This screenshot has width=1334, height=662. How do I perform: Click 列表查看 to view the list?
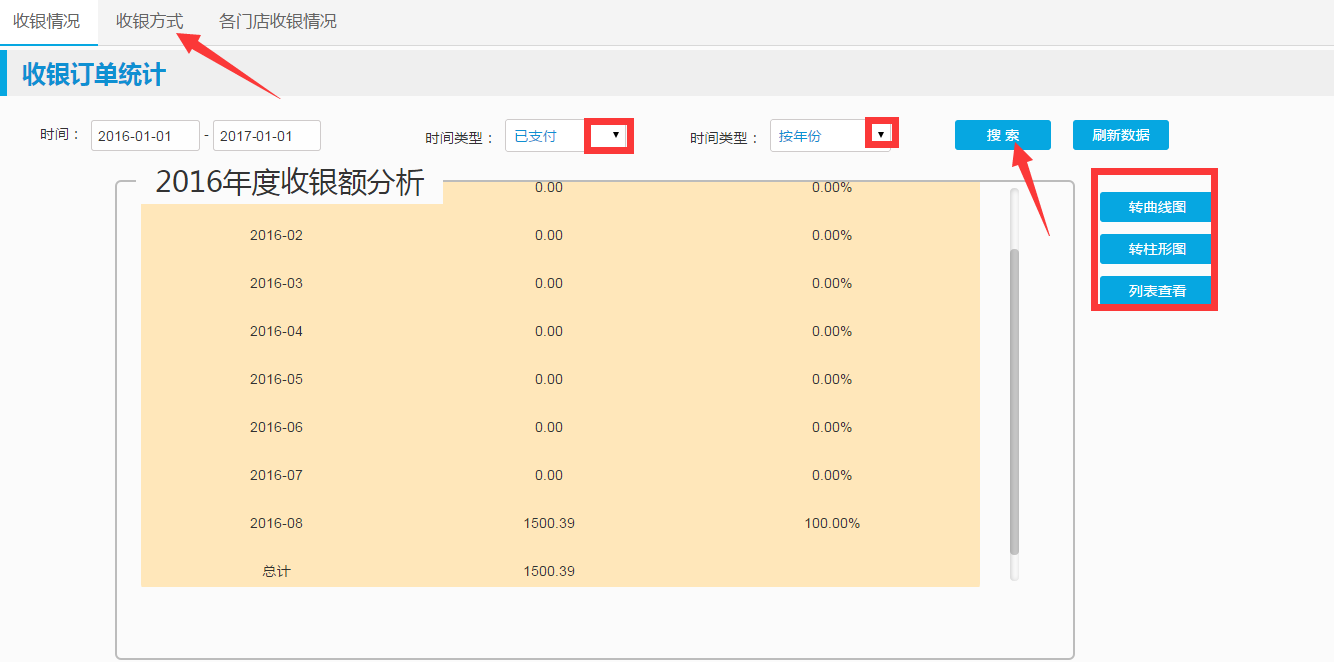(x=1156, y=291)
